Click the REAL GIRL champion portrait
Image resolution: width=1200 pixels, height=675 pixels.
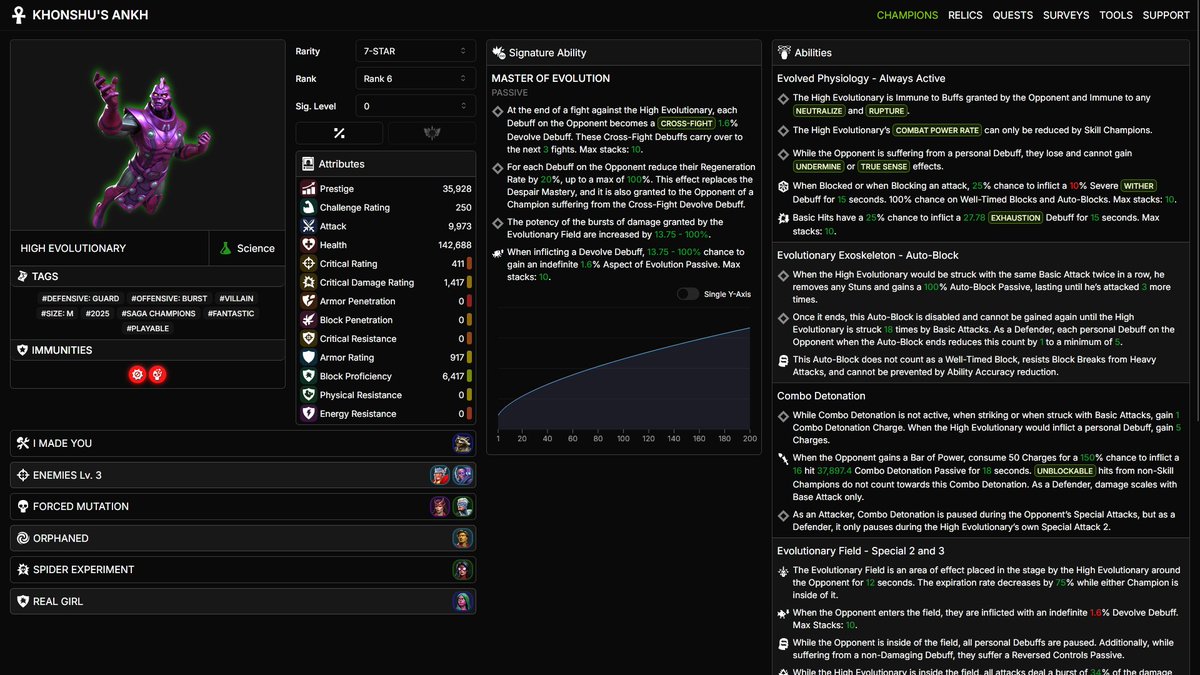[462, 601]
